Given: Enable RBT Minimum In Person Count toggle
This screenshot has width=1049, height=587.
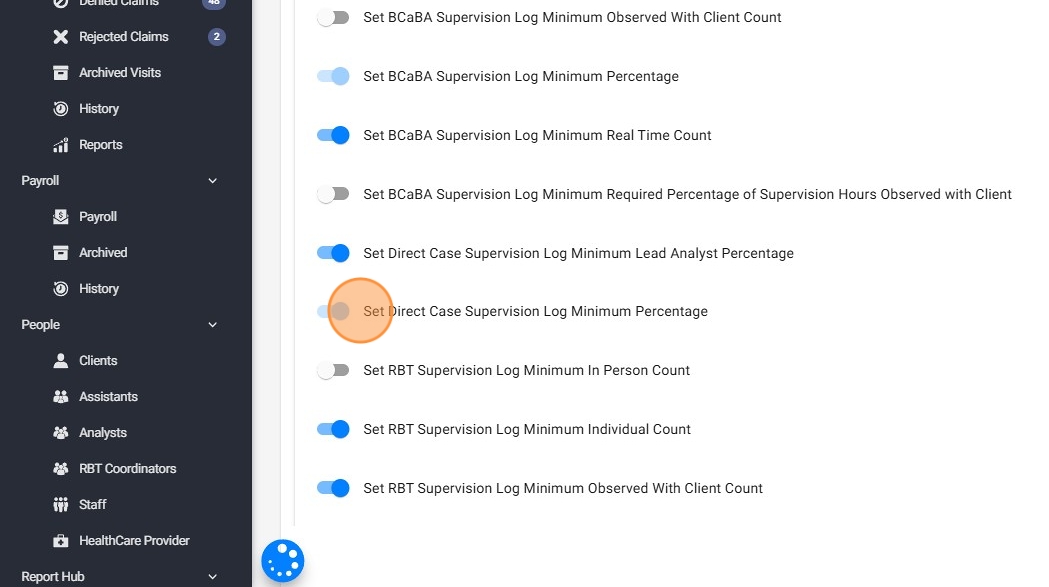Looking at the screenshot, I should click(x=333, y=371).
